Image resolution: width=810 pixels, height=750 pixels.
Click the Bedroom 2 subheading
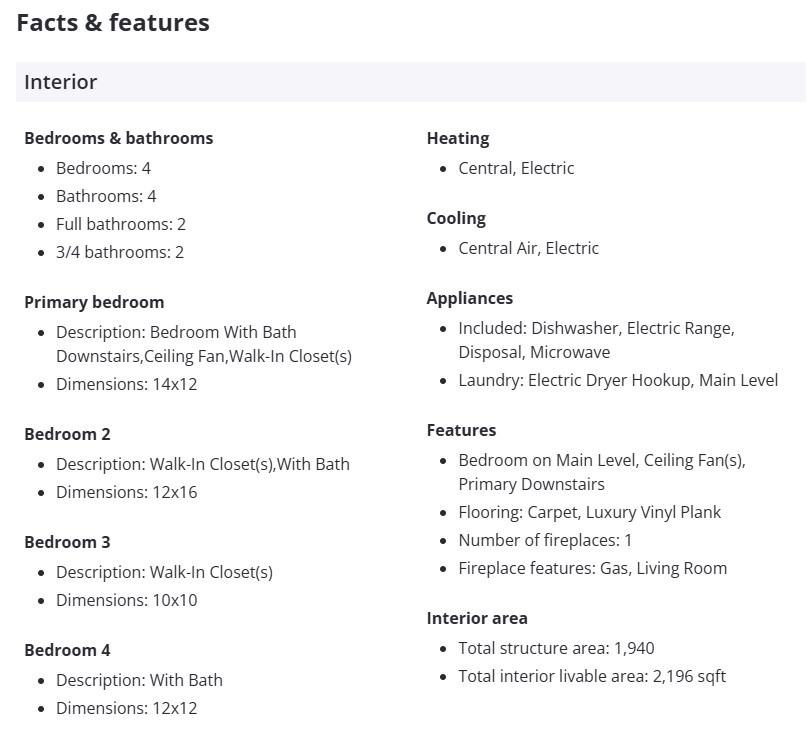[67, 434]
